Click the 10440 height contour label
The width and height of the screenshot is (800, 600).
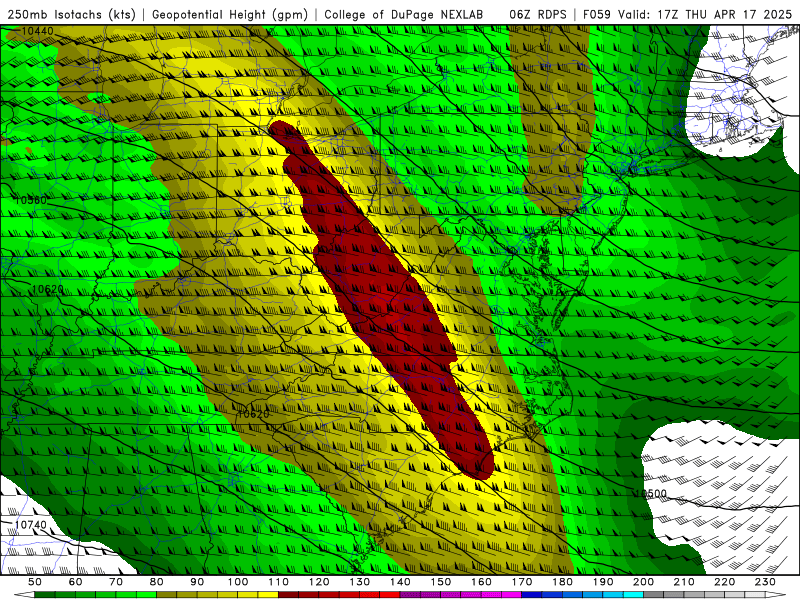[37, 32]
